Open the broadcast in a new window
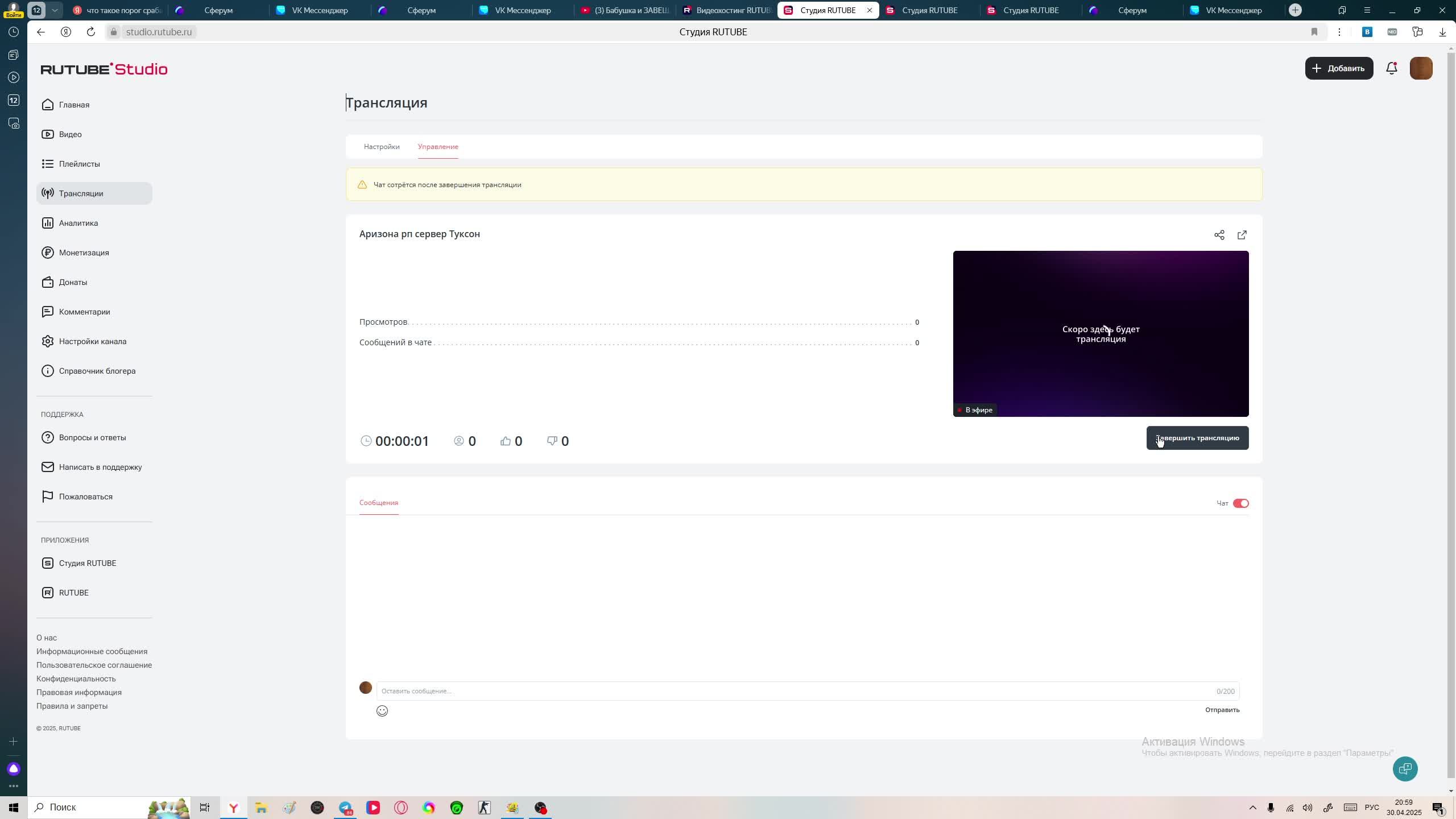The height and width of the screenshot is (819, 1456). [1242, 235]
